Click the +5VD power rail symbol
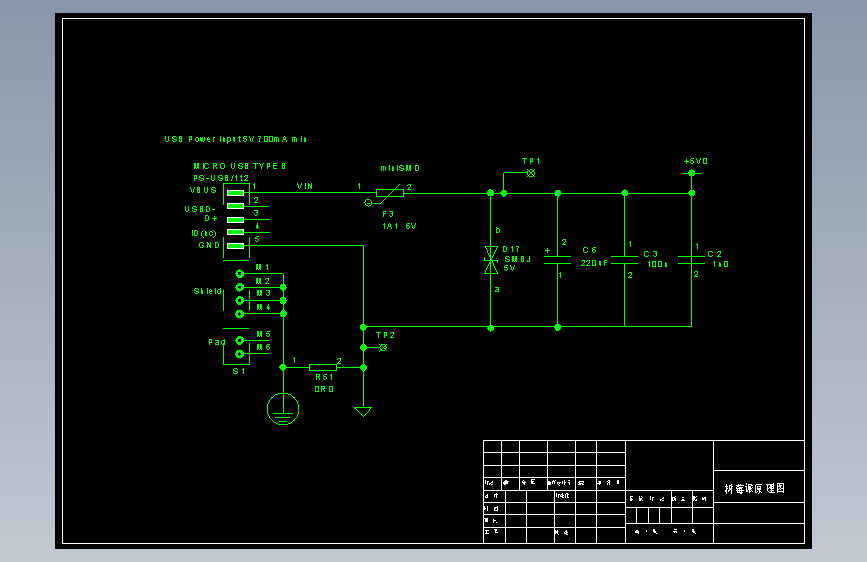867x562 pixels. [691, 173]
